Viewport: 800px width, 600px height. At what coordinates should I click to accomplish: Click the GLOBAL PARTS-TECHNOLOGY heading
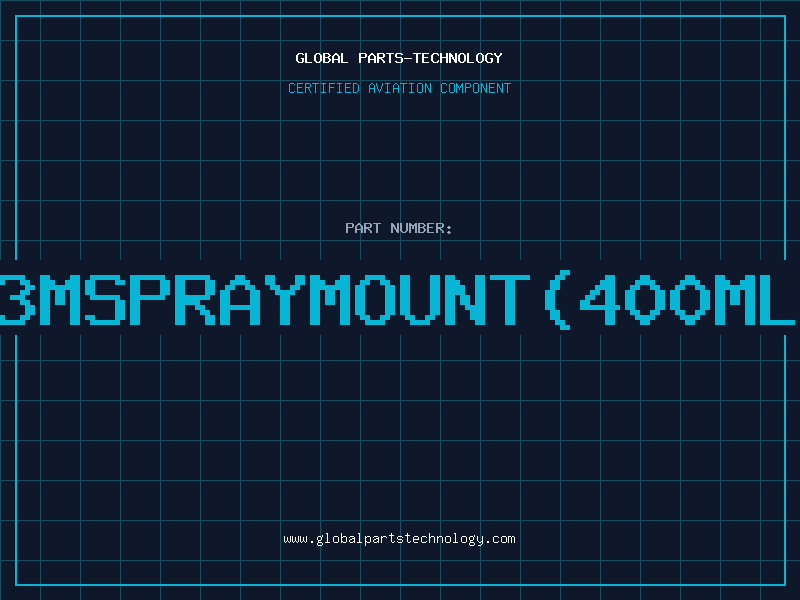(x=399, y=58)
